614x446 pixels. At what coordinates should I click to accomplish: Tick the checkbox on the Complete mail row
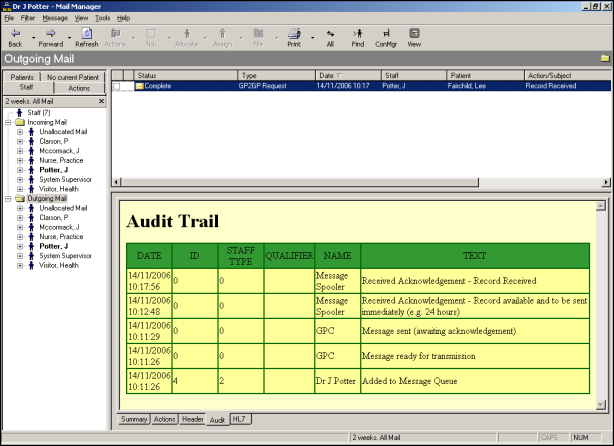point(117,87)
